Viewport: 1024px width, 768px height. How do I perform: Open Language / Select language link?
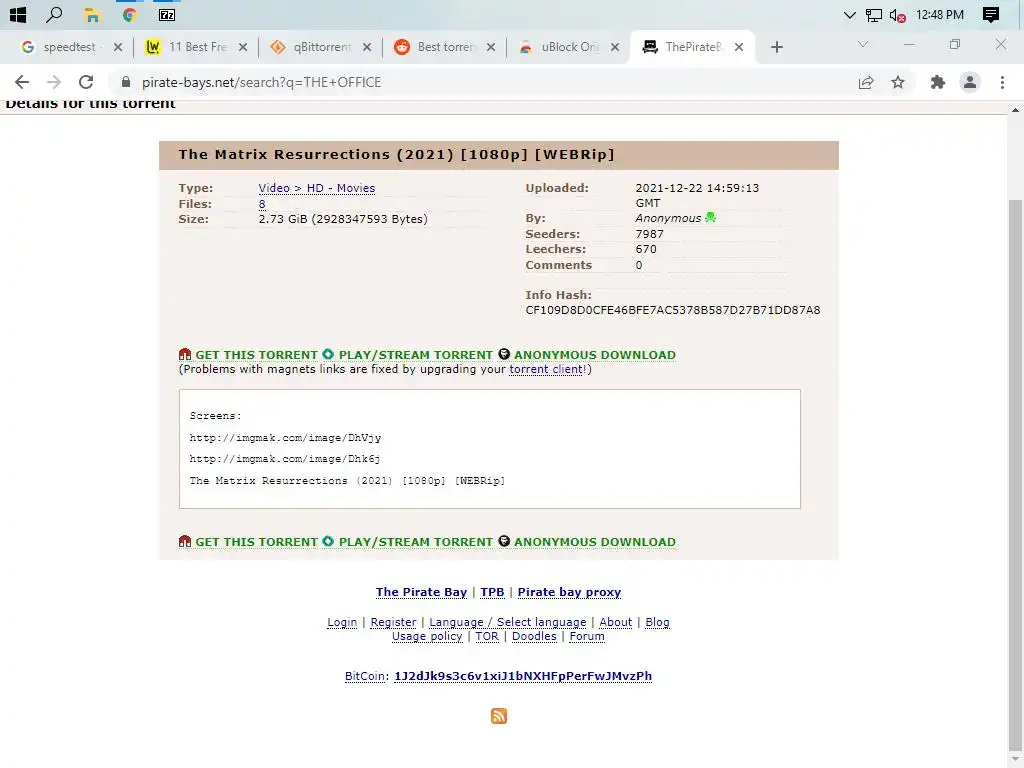click(507, 622)
